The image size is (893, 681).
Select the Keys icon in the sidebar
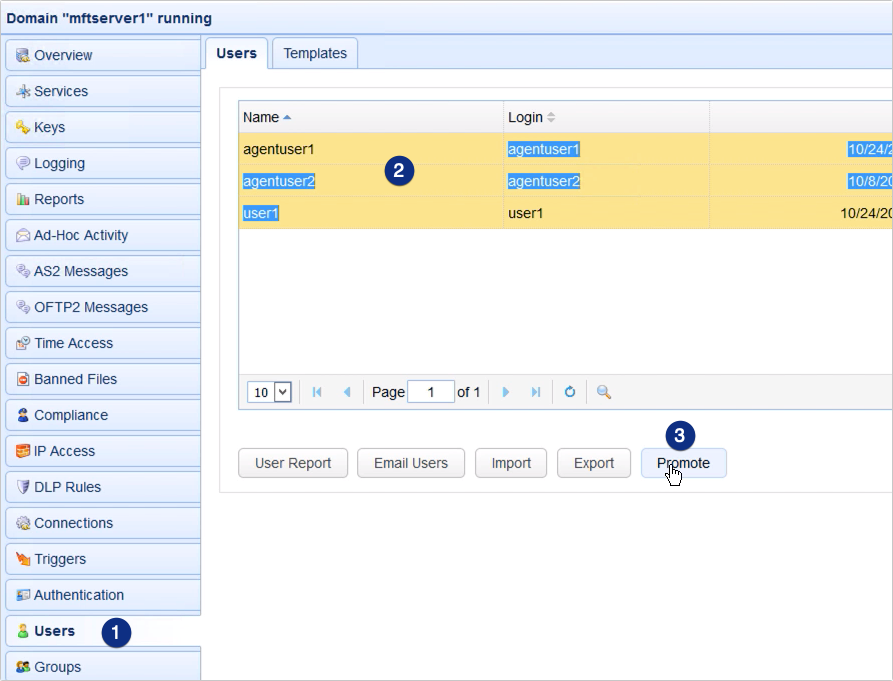point(22,127)
